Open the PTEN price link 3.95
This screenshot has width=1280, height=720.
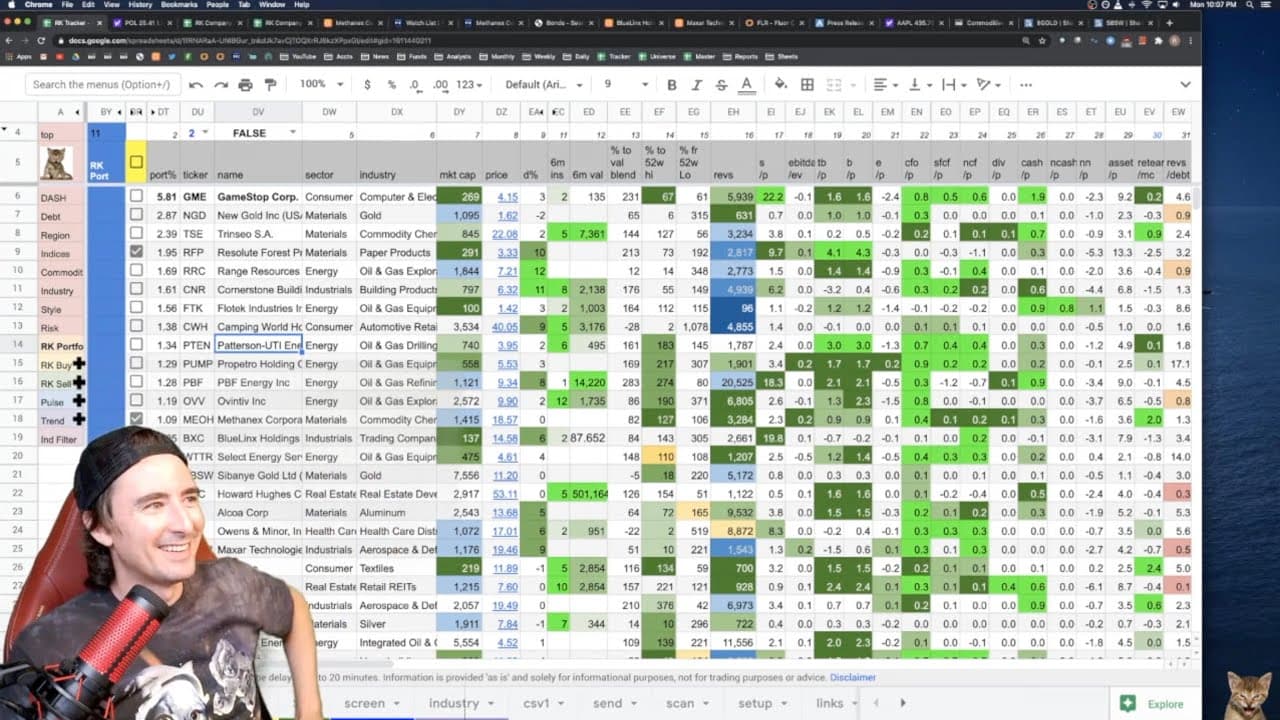pos(508,345)
